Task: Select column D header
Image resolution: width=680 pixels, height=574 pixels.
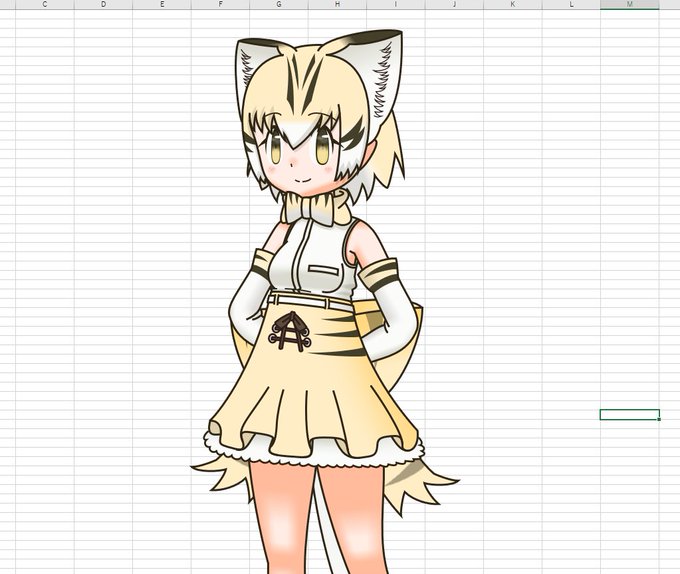Action: 103,4
